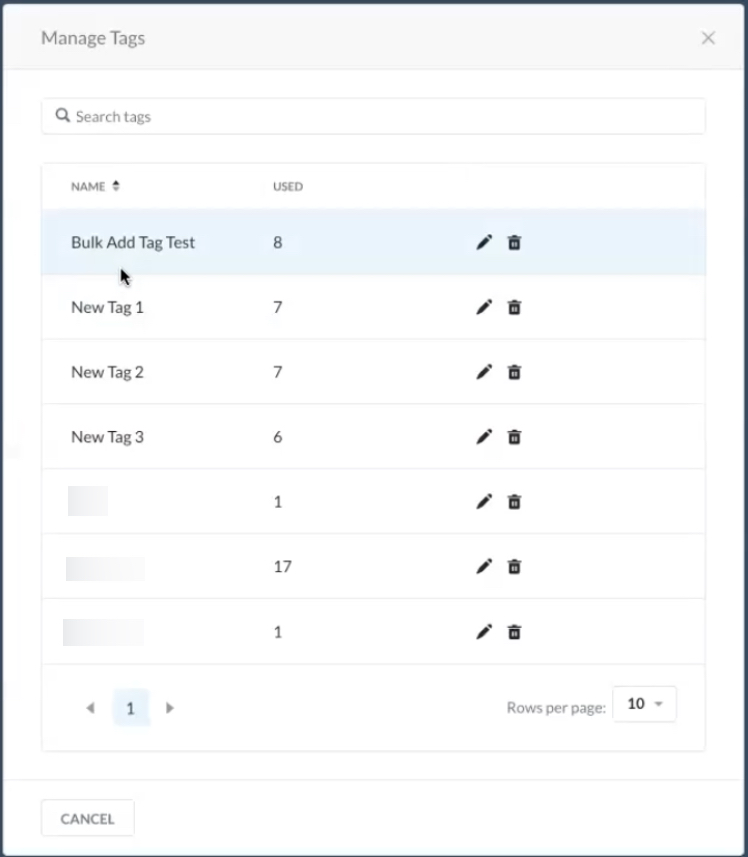
Task: Click the search magnifier icon
Action: (63, 115)
